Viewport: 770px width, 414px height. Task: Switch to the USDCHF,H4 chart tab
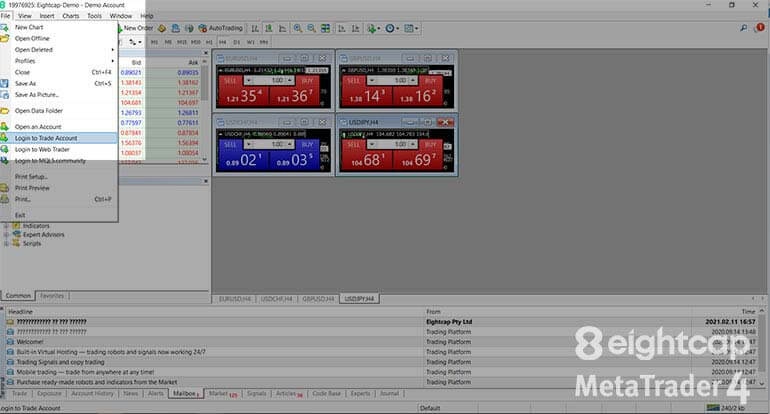[276, 299]
